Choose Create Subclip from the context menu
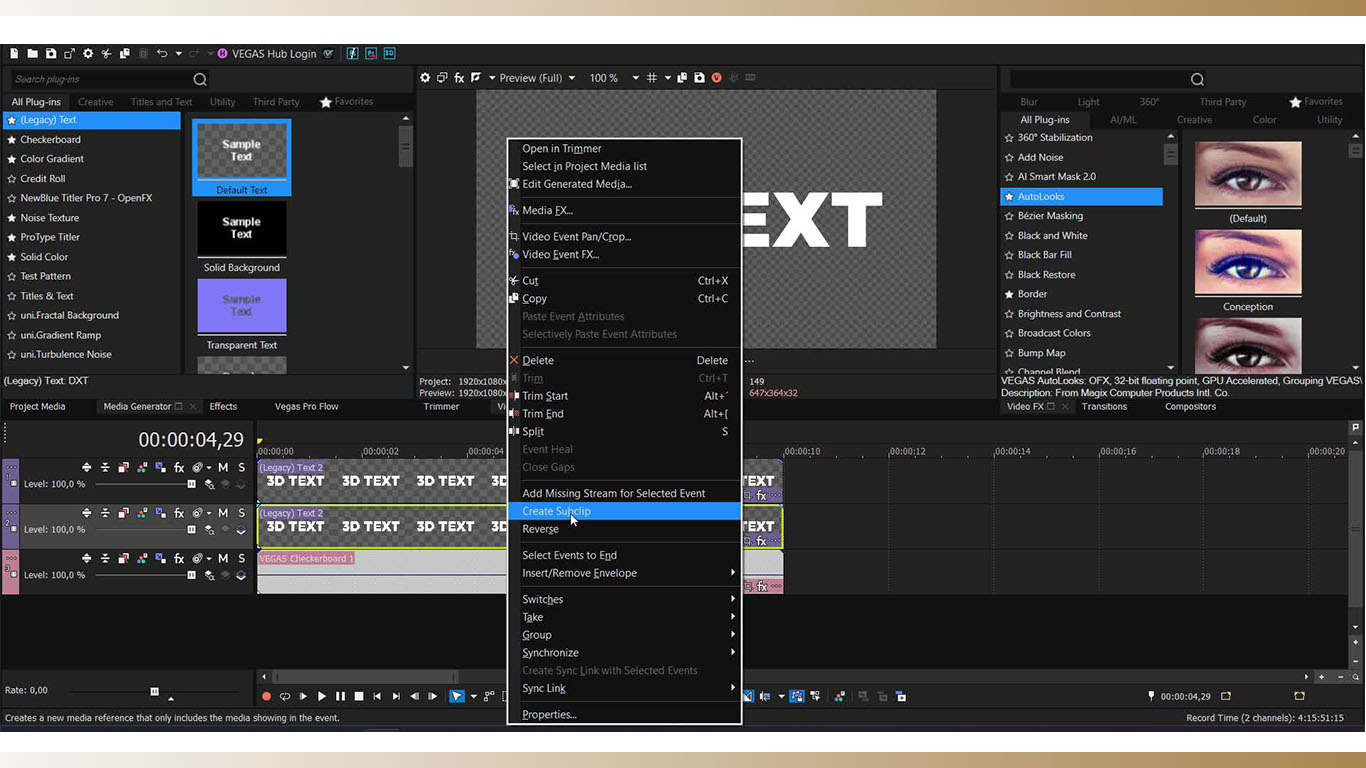 pos(556,511)
